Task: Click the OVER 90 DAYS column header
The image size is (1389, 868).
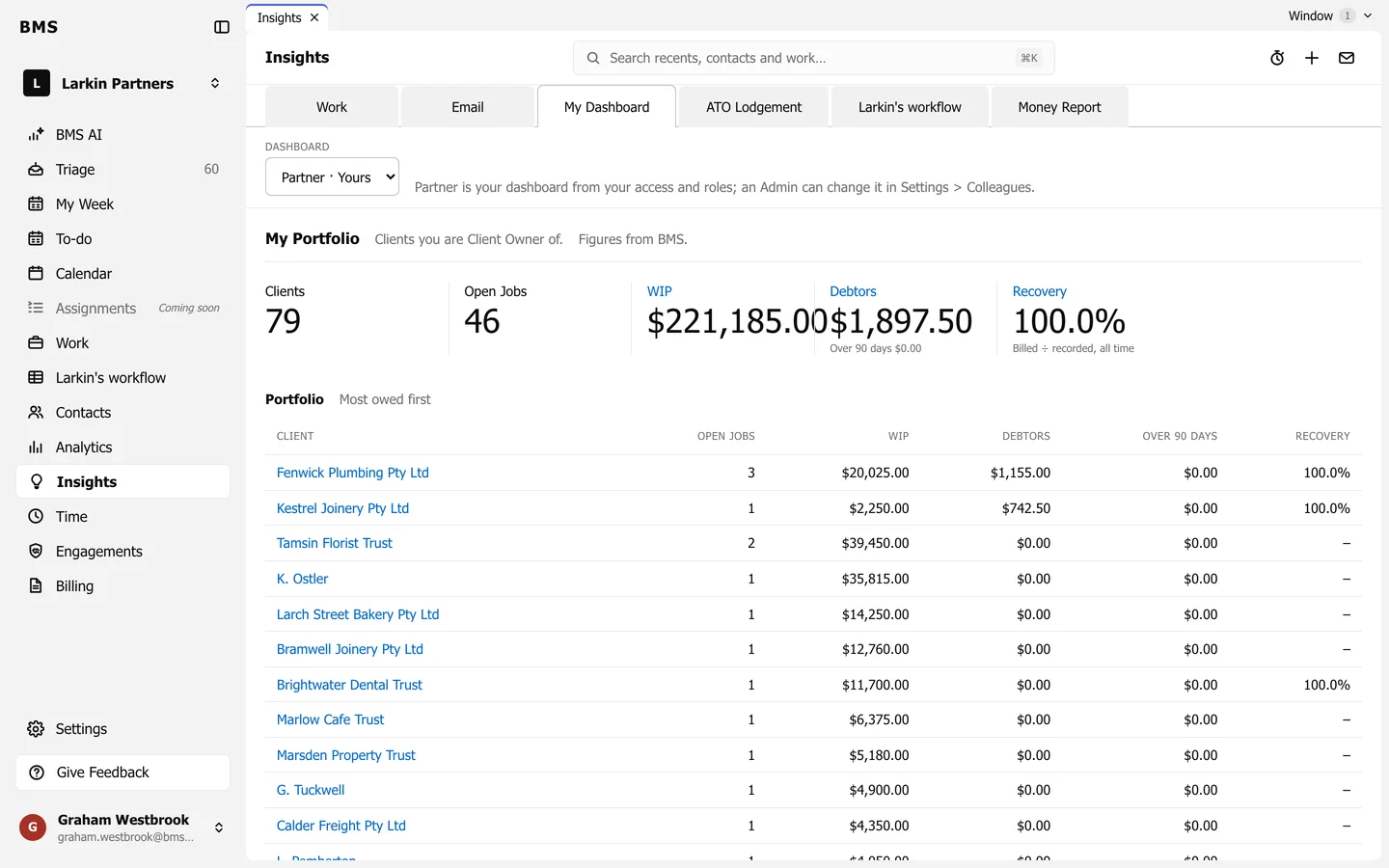Action: [1180, 436]
